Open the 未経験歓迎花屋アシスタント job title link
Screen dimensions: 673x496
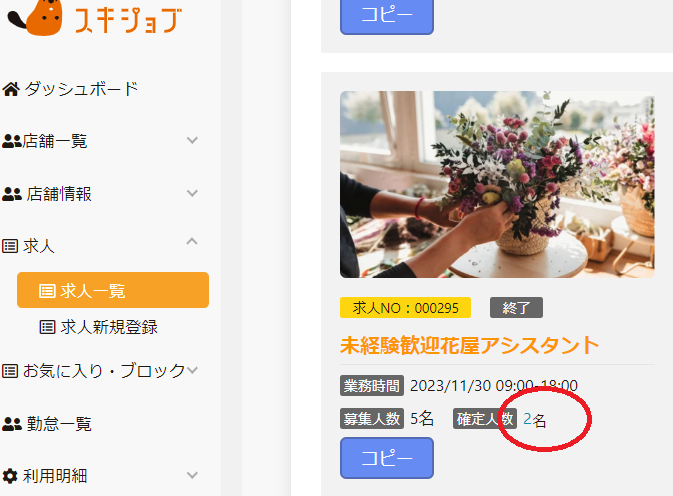(x=469, y=345)
